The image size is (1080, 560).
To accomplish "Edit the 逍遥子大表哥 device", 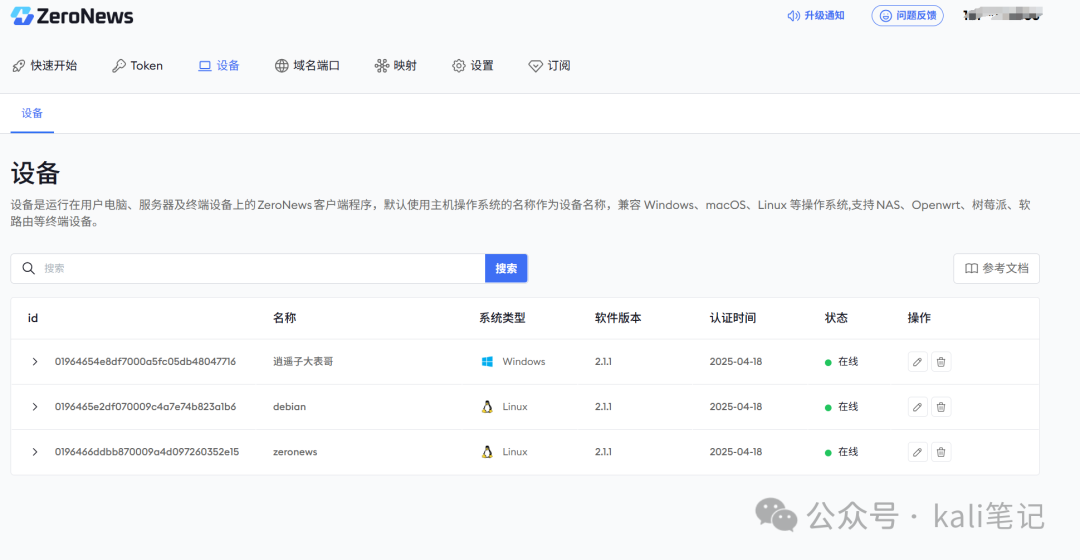I will tap(917, 362).
